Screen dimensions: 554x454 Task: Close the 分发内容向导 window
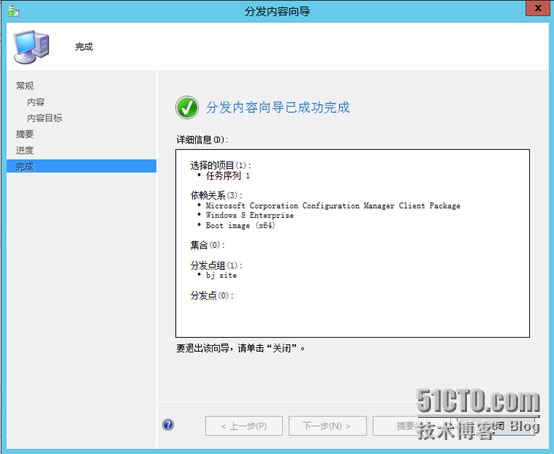537,8
